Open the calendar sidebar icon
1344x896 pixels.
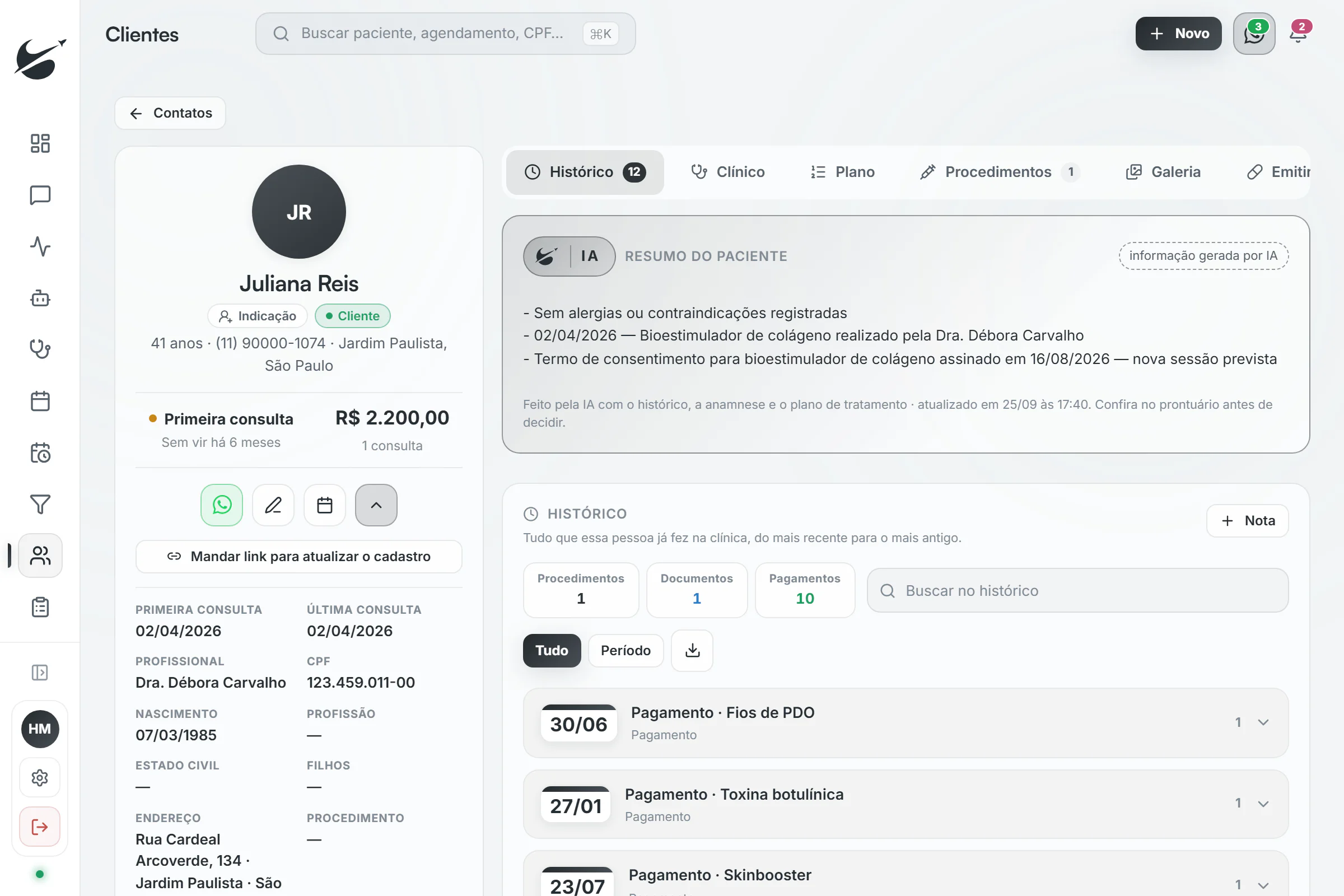(x=40, y=401)
